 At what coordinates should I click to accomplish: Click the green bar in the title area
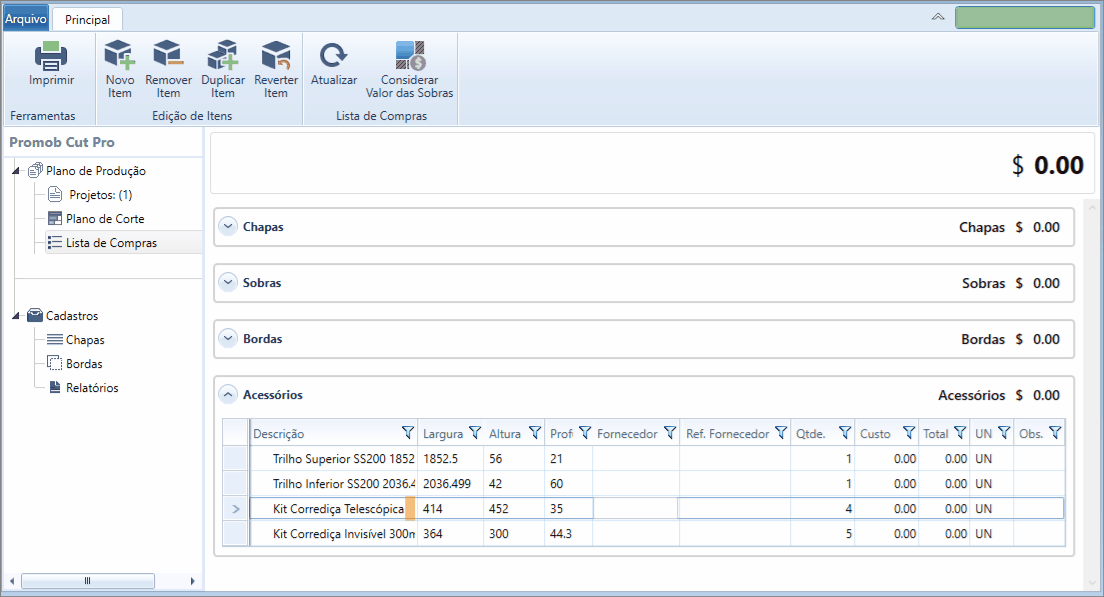point(1024,18)
